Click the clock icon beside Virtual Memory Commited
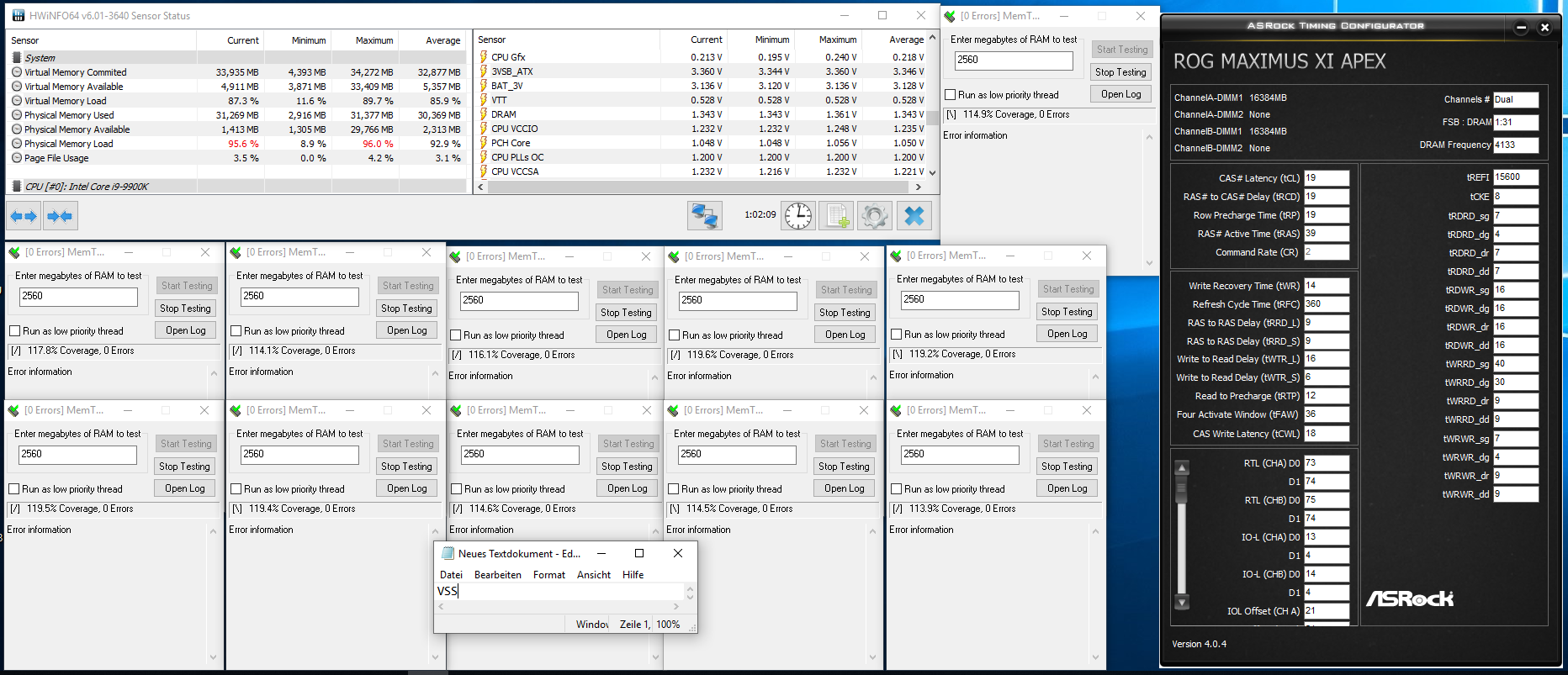The height and width of the screenshot is (675, 1568). pos(17,72)
